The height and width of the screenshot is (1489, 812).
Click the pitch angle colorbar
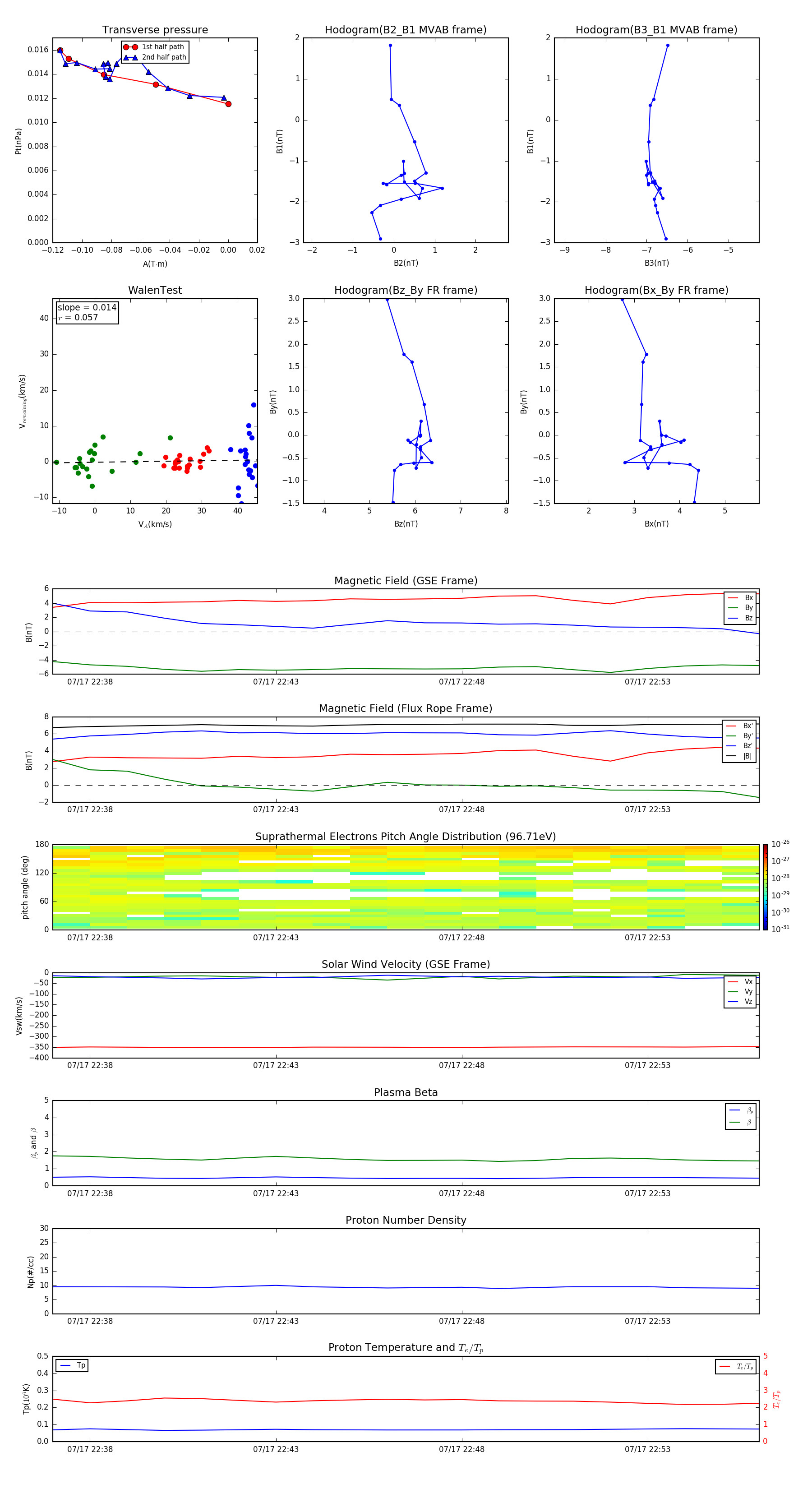[765, 887]
